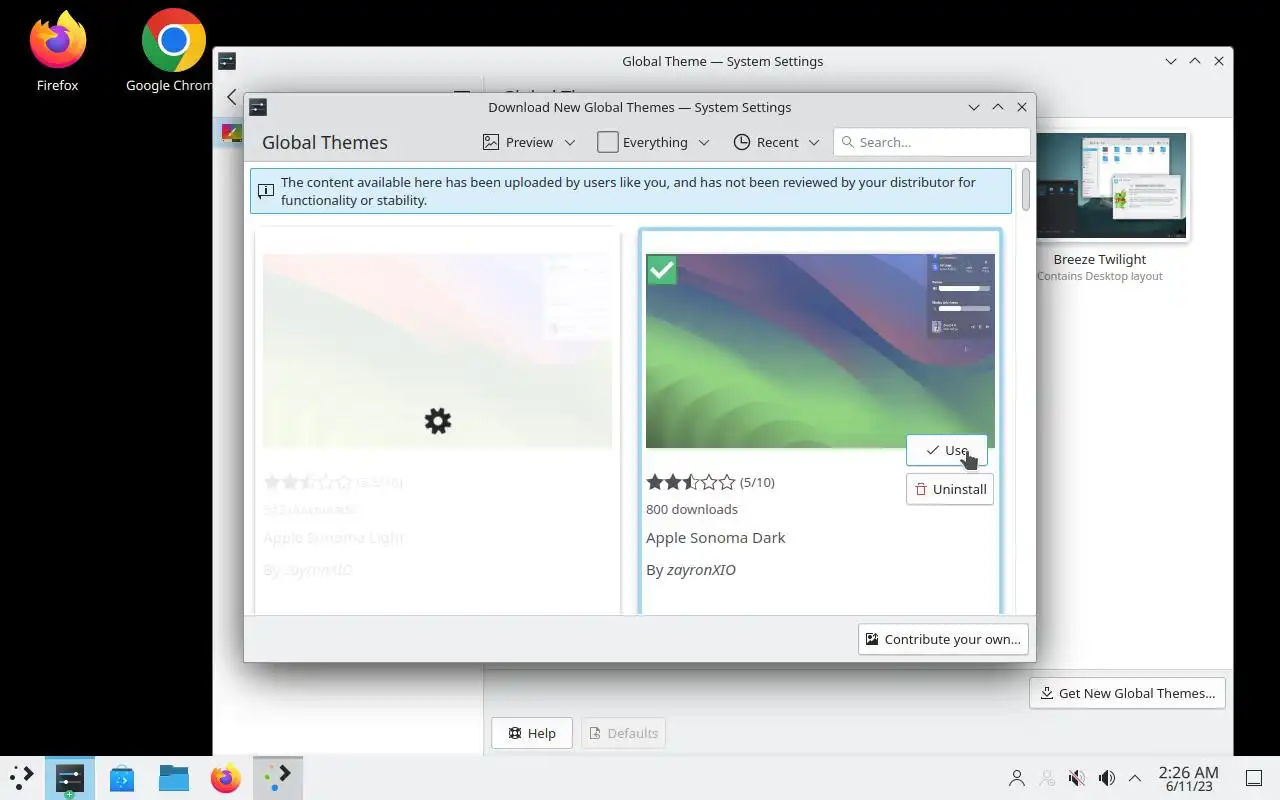Image resolution: width=1280 pixels, height=800 pixels.
Task: Click the back arrow in System Settings window
Action: (x=231, y=97)
